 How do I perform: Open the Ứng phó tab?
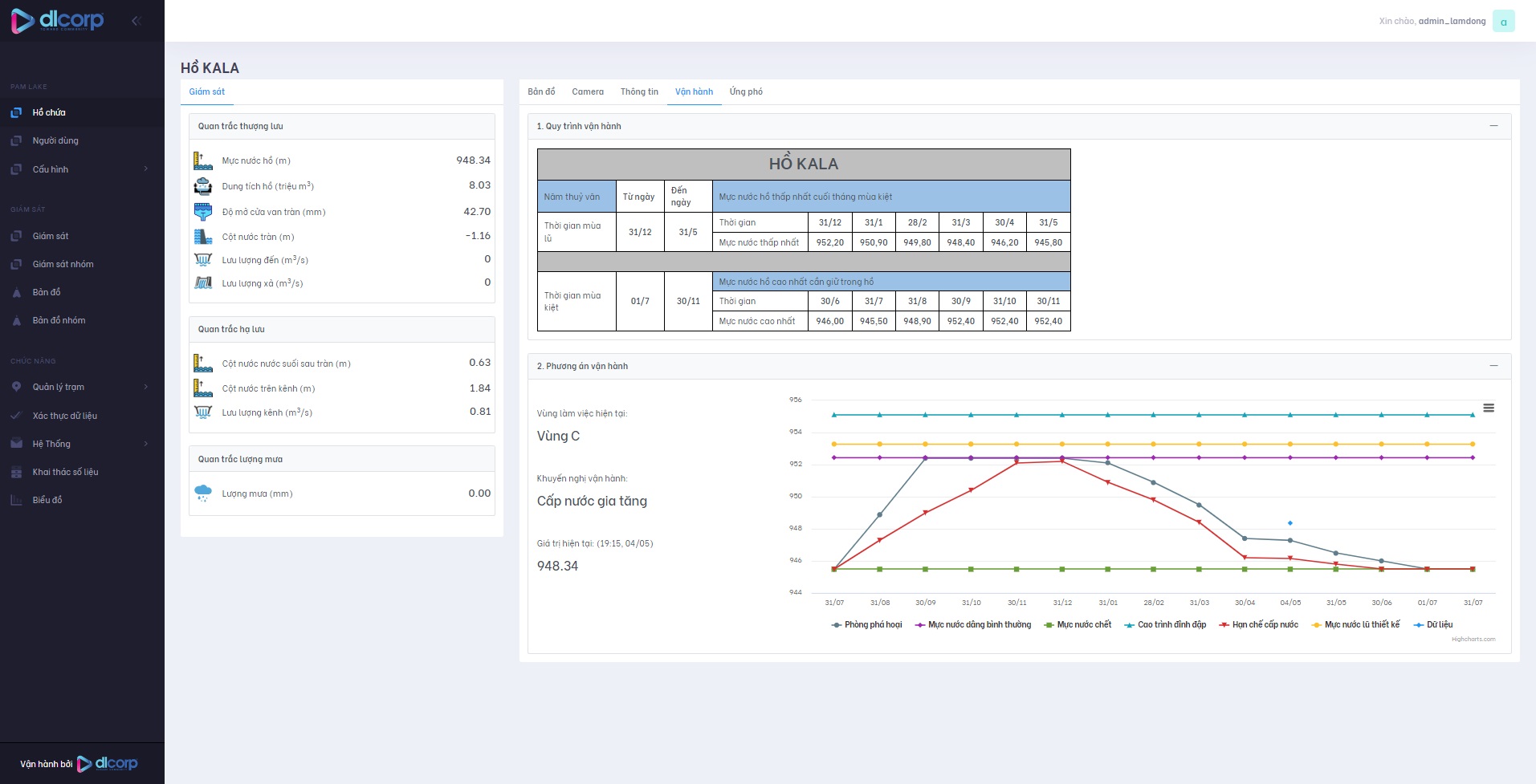[746, 92]
